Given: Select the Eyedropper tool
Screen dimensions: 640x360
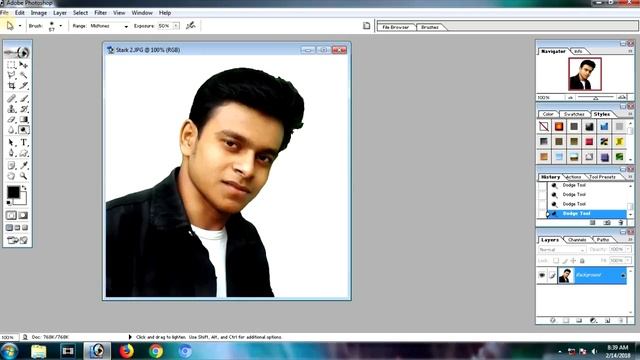Looking at the screenshot, I should 24,165.
